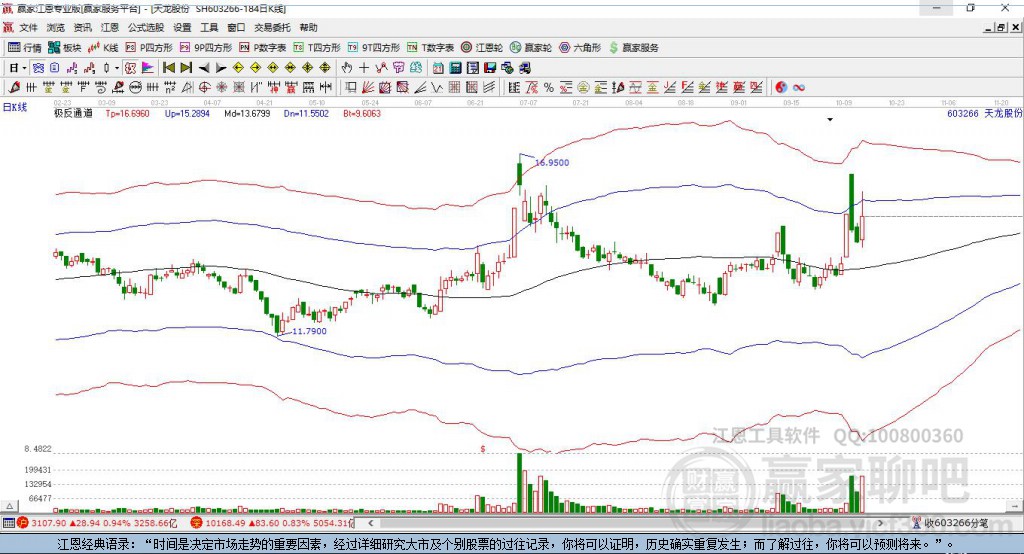
Task: Open the 江恩轮 Gann wheel
Action: (482, 48)
